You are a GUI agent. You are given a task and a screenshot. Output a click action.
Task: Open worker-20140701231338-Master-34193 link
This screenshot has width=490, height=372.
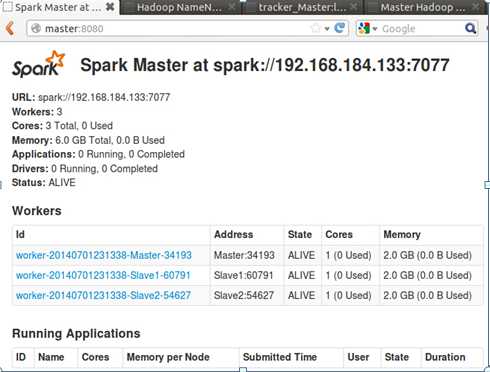click(x=104, y=255)
